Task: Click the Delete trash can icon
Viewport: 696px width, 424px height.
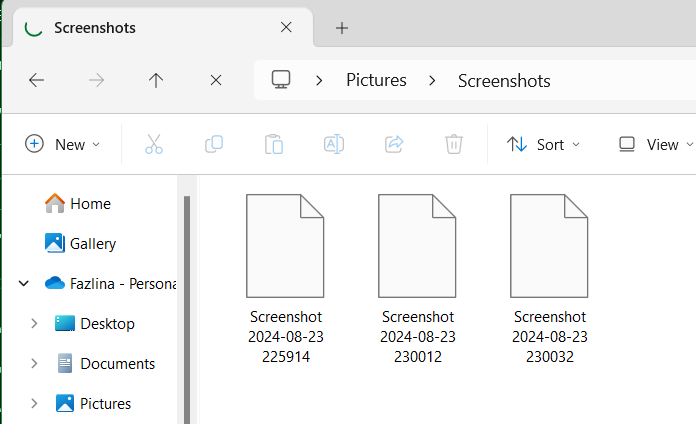Action: [453, 144]
